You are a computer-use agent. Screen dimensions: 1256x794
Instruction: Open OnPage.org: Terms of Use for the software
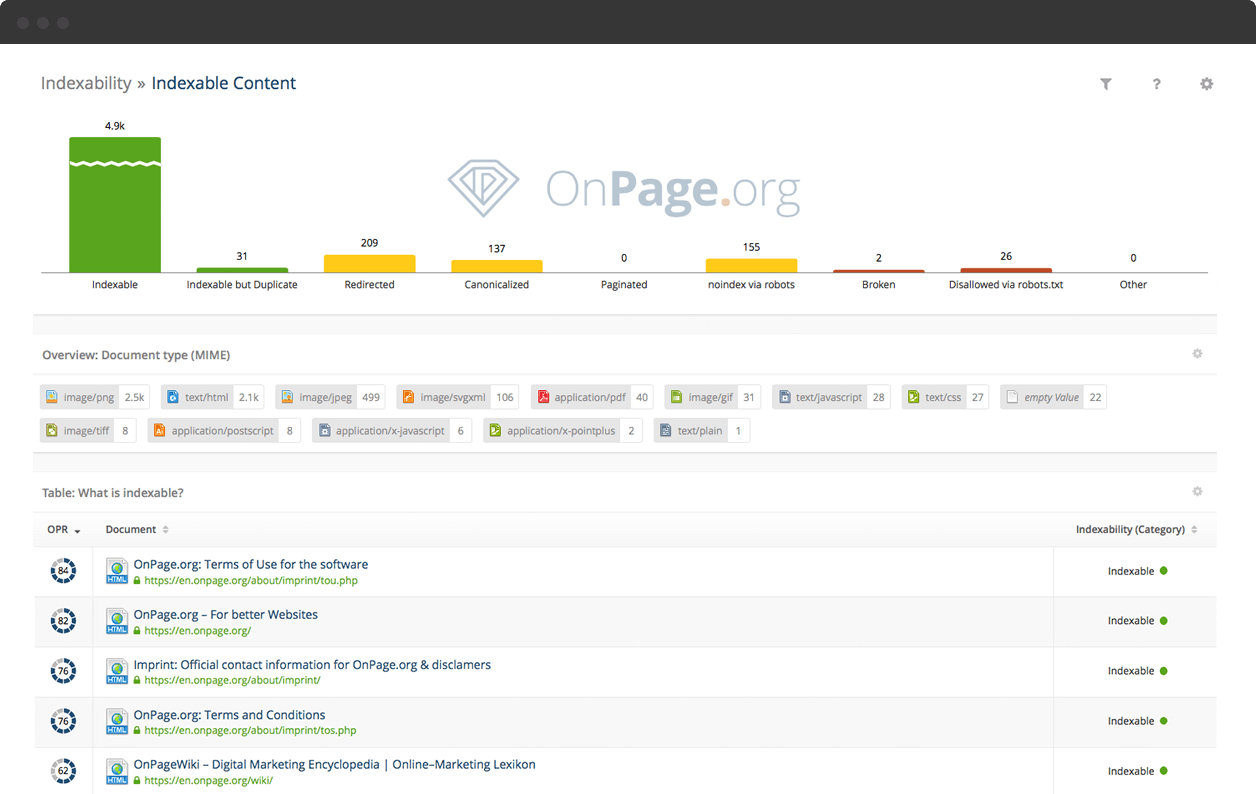click(x=251, y=564)
